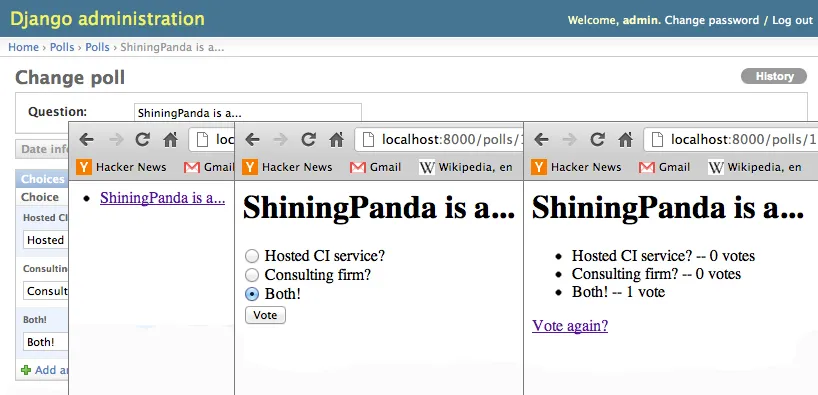Open Wikipedia bookmark in results browser window
The image size is (818, 395).
pos(755,167)
